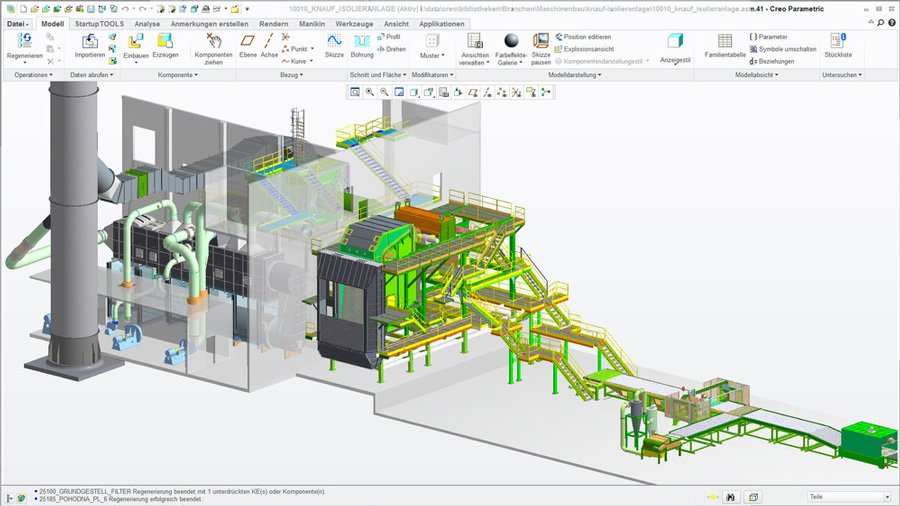Toggle Skizze pausen appearance option

point(541,42)
